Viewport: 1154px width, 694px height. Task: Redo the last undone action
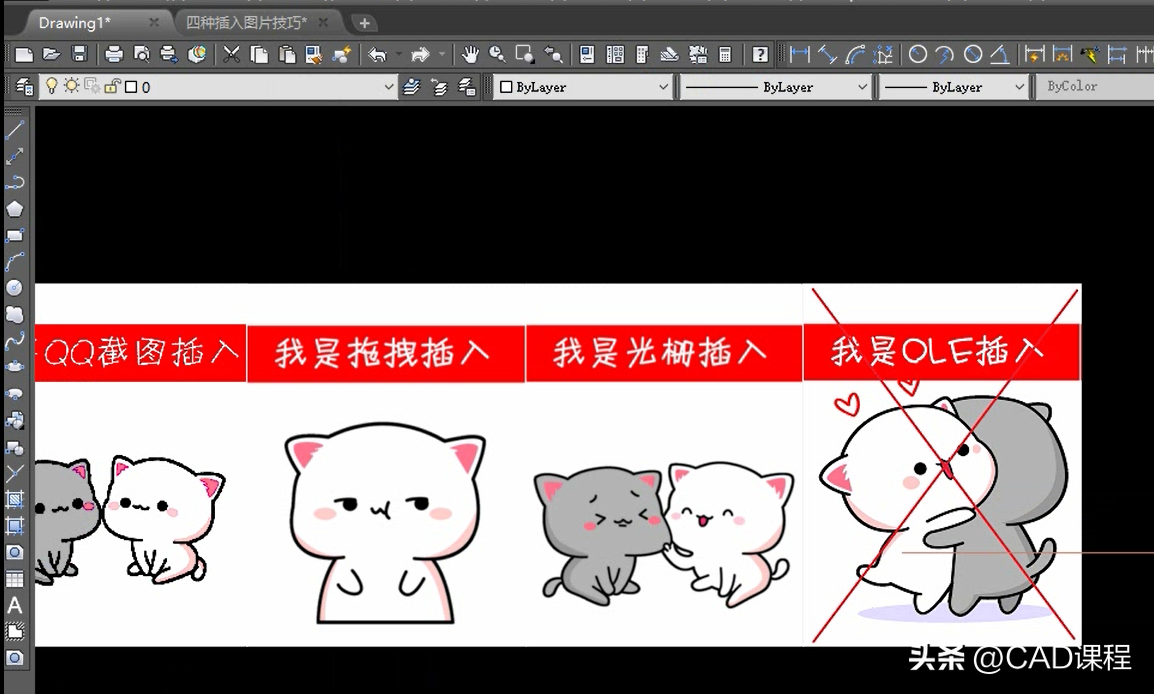coord(420,54)
